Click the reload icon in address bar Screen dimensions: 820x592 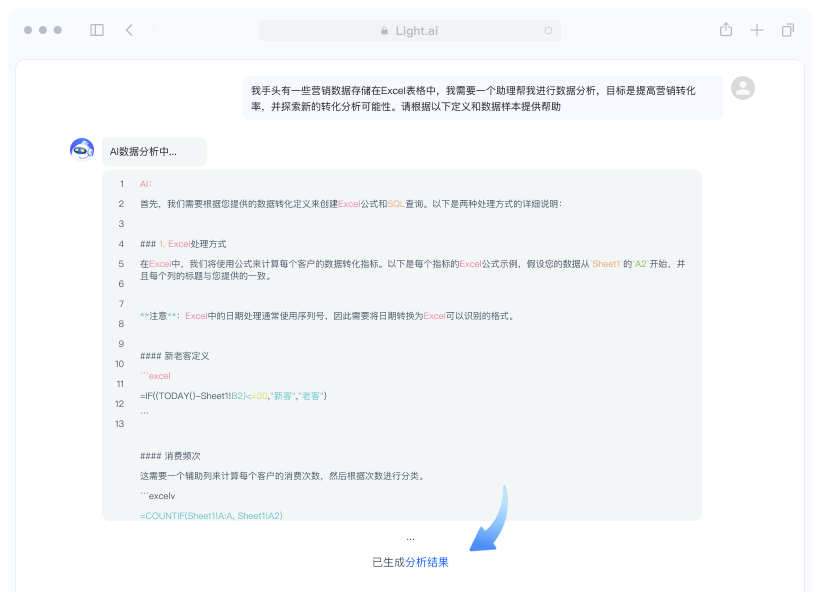(x=548, y=31)
